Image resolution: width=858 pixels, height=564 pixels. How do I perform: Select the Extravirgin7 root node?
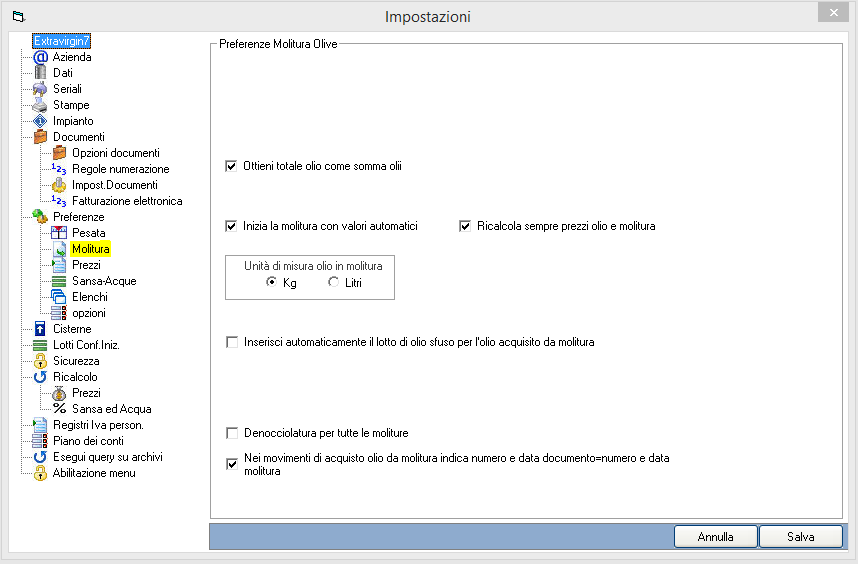click(x=61, y=41)
